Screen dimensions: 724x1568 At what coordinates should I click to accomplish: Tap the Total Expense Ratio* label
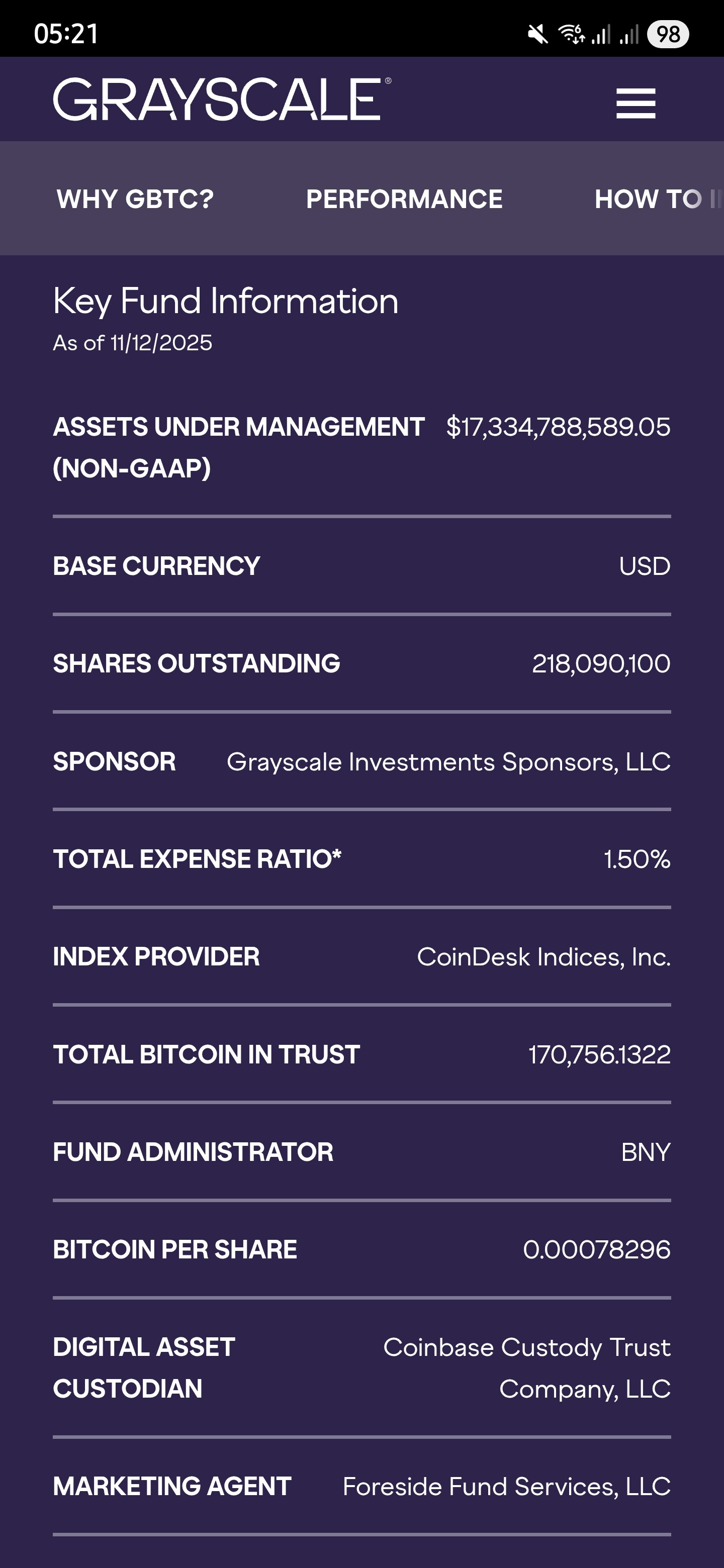(197, 859)
